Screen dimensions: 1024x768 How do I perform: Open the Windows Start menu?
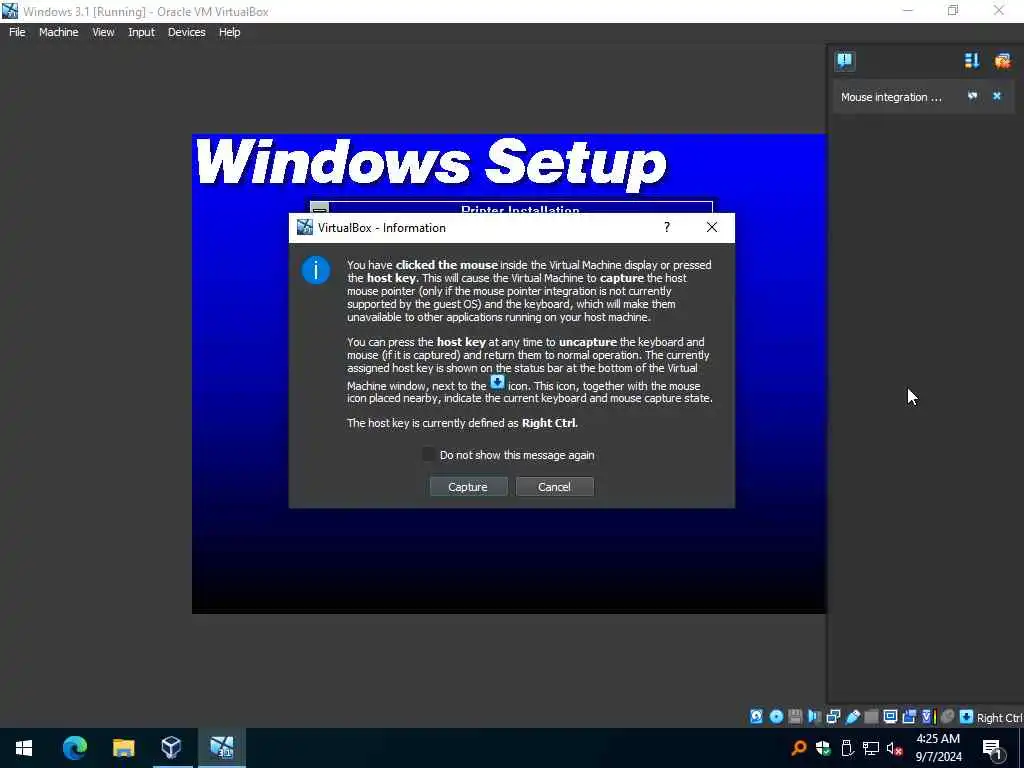pos(24,748)
